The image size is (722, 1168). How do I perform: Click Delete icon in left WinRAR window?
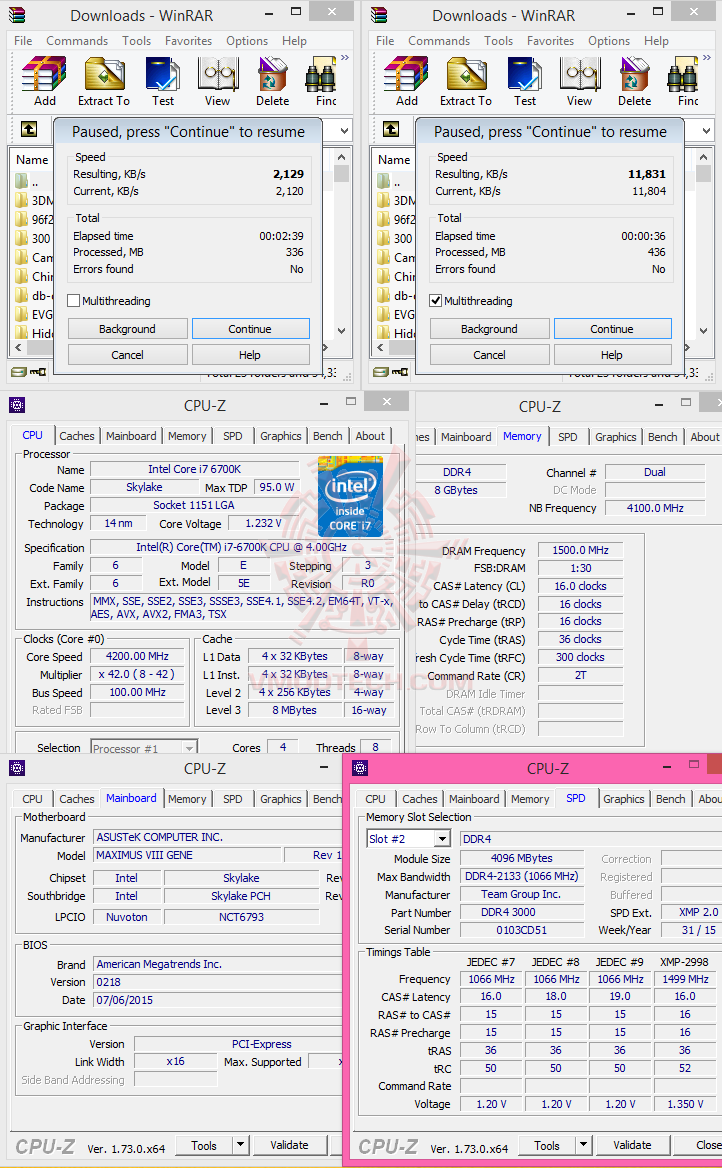(273, 75)
